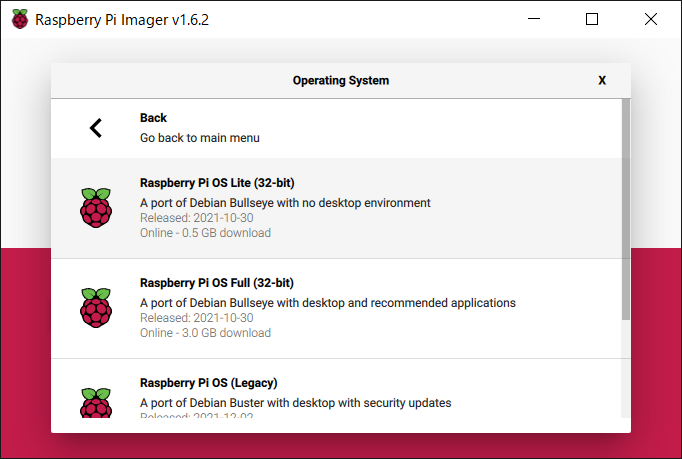Click 'Online - 3.0 GB download' text
This screenshot has width=682, height=459.
click(x=205, y=333)
